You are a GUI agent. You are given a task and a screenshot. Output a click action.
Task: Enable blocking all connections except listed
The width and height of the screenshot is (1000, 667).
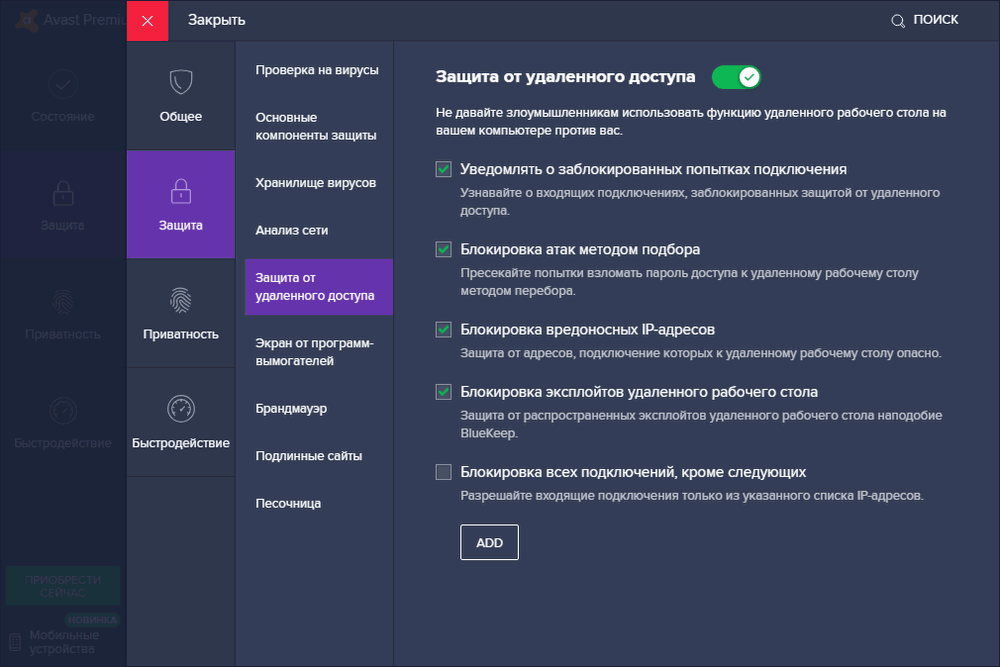coord(444,472)
